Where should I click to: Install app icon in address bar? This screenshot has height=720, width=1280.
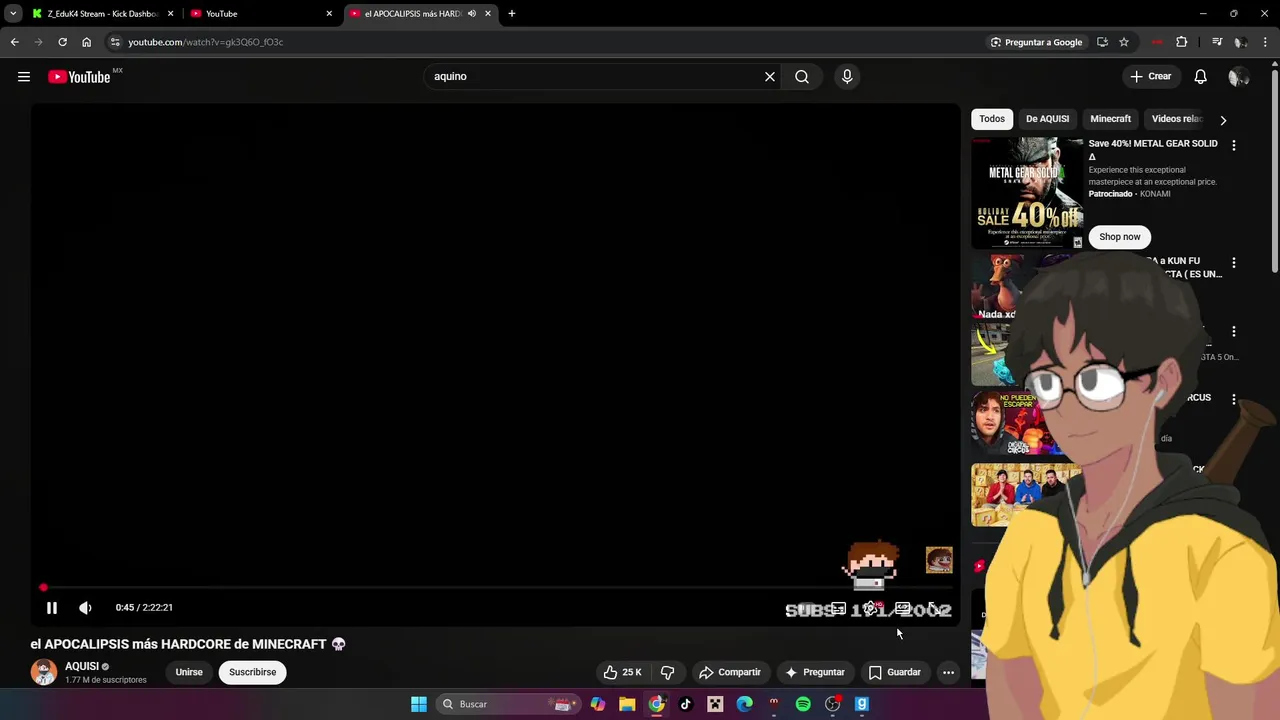(x=1102, y=42)
